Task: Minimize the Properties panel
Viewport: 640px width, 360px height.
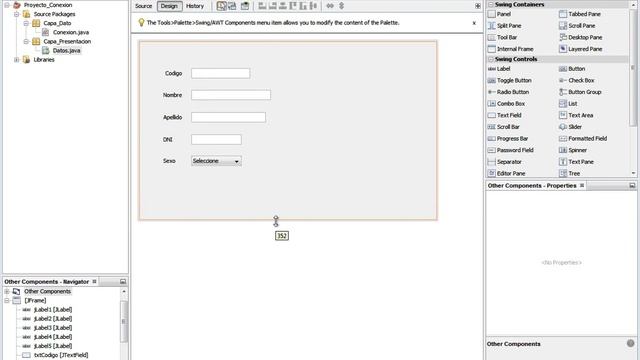Action: click(632, 185)
